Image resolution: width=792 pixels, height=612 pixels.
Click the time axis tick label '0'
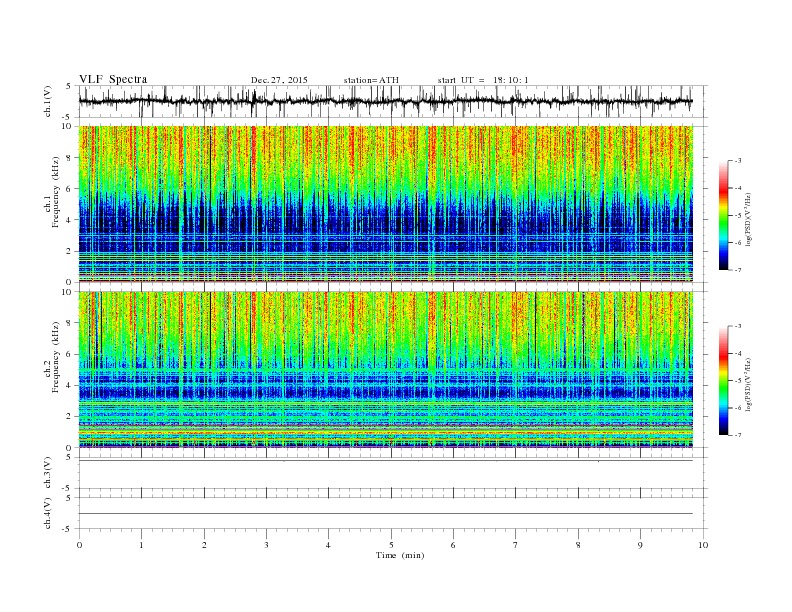click(x=79, y=545)
